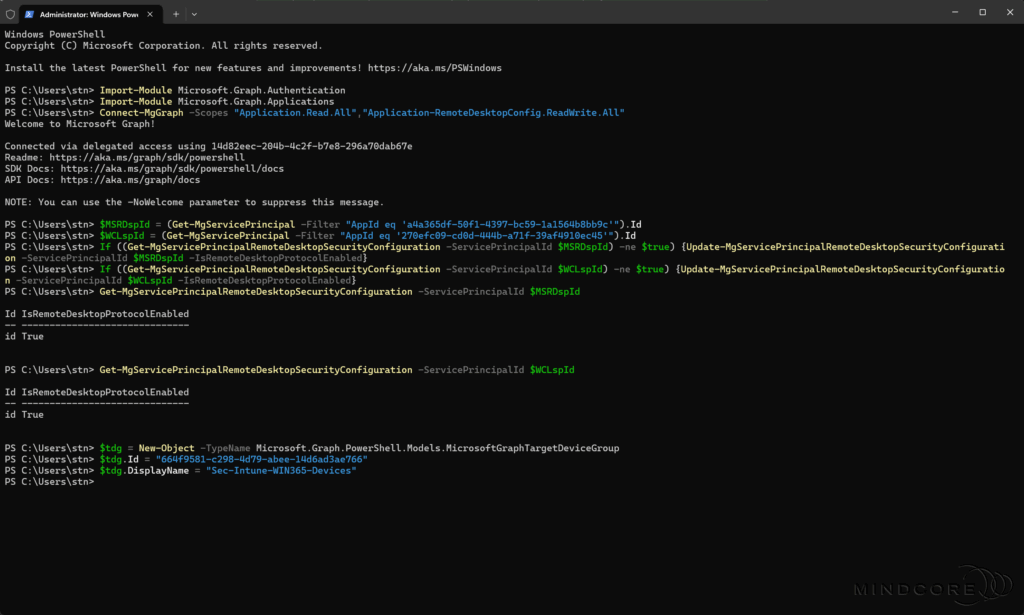Click the https://aka.ms/PSWindows link
The image size is (1024, 615).
434,68
